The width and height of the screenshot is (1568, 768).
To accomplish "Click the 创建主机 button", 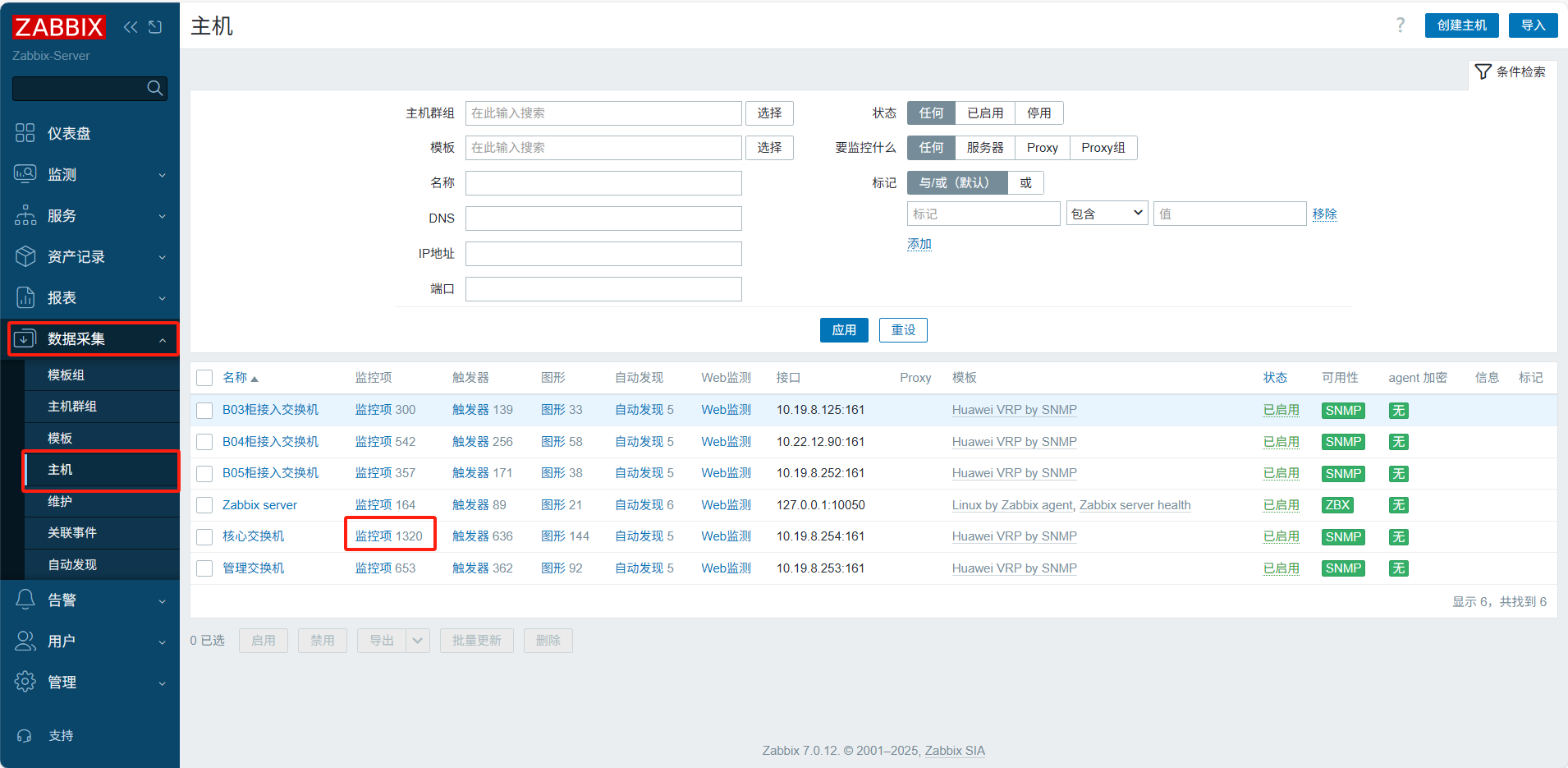I will (1462, 25).
